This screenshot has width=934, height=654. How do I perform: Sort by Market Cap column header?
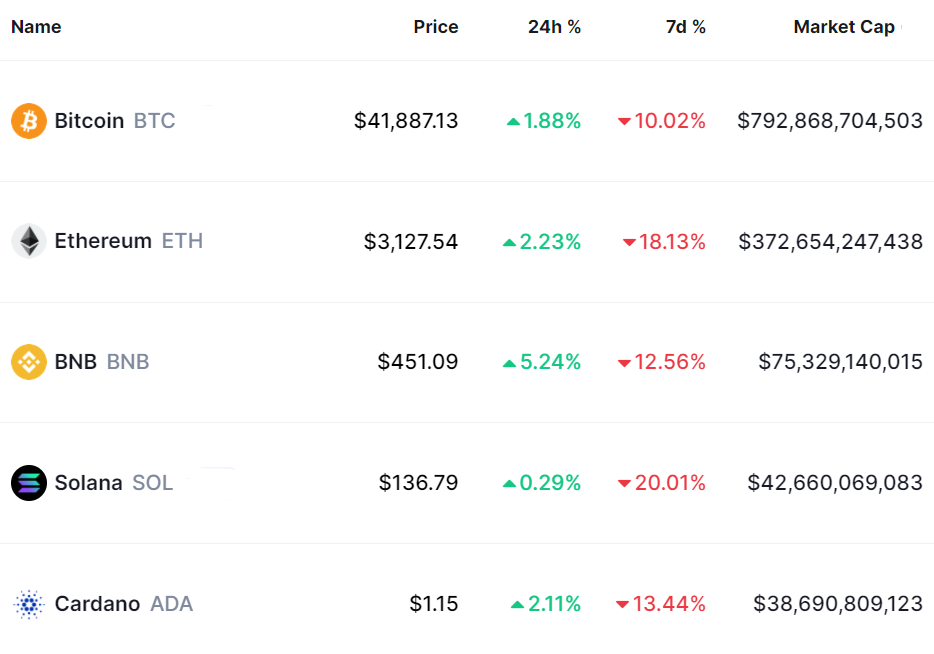pos(844,27)
